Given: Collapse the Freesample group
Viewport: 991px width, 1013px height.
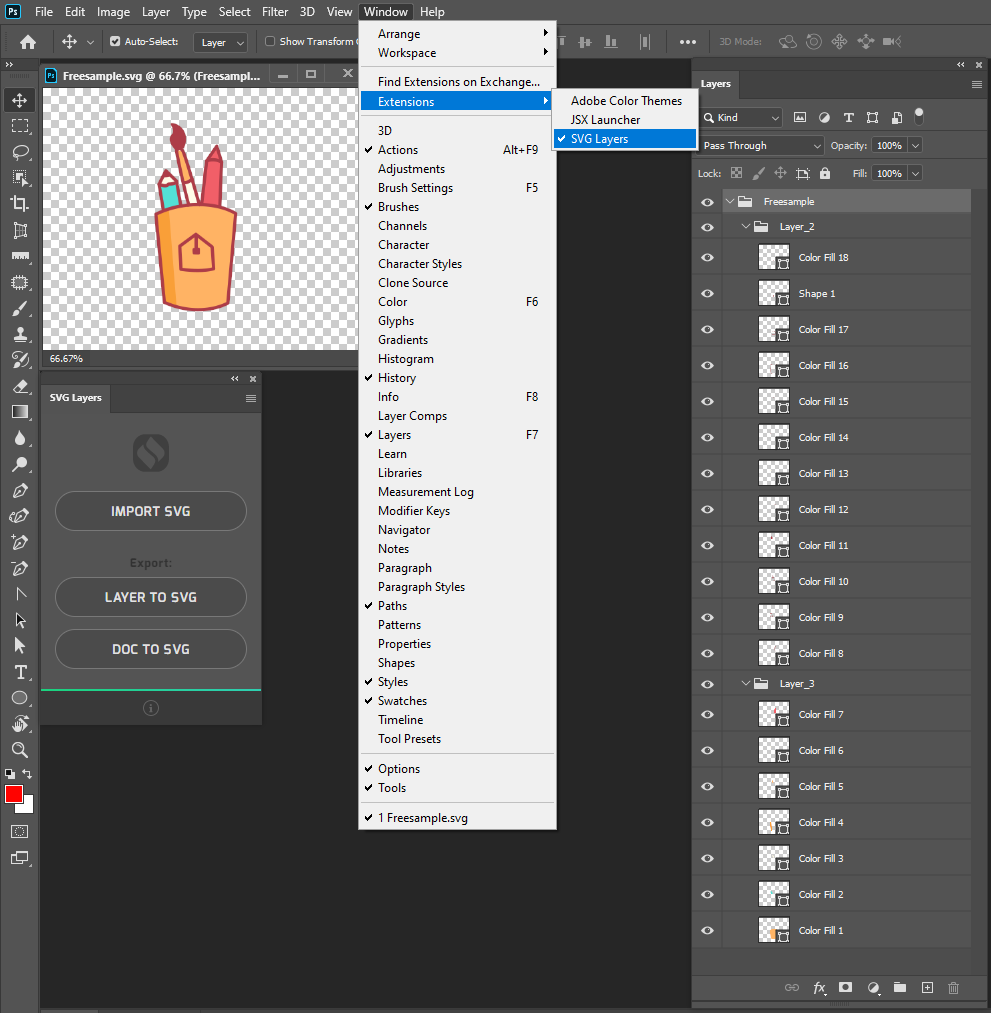Looking at the screenshot, I should click(729, 202).
